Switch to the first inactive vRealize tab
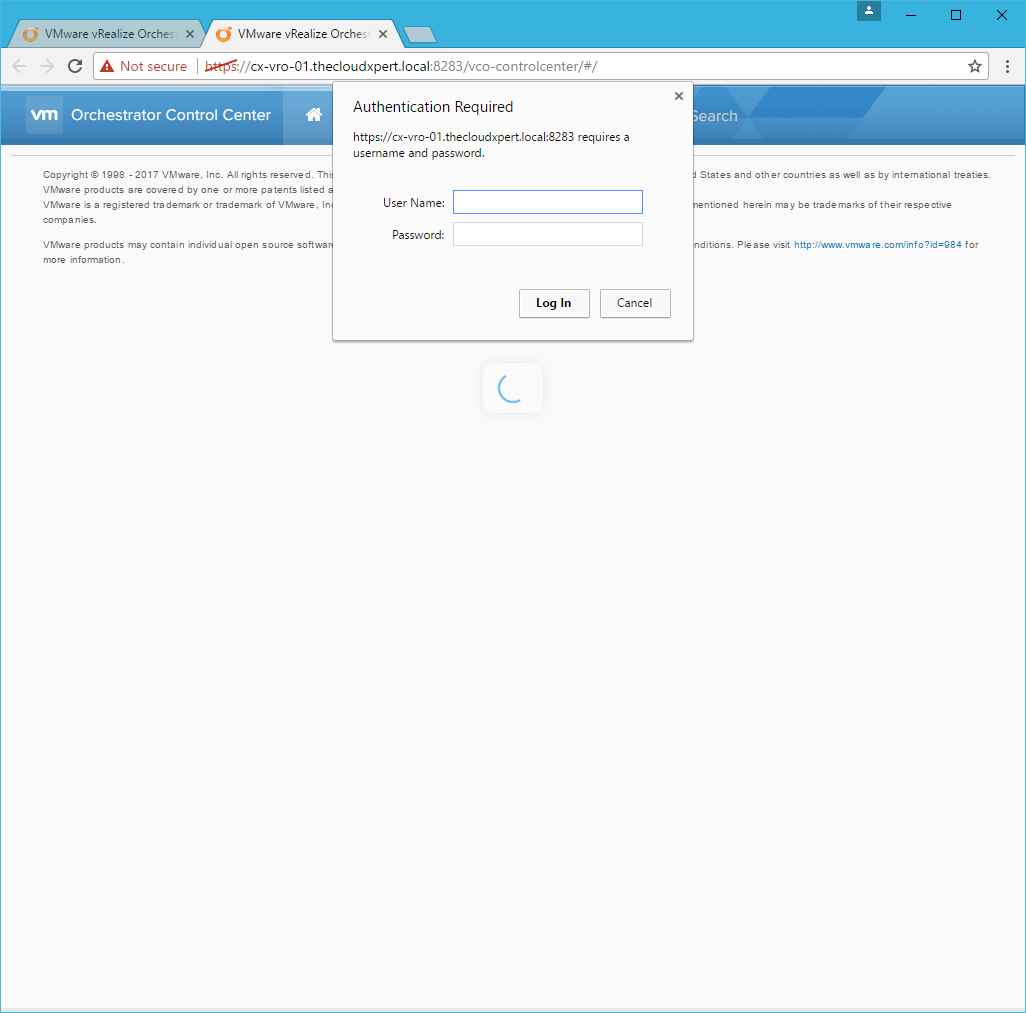This screenshot has height=1013, width=1026. (100, 34)
